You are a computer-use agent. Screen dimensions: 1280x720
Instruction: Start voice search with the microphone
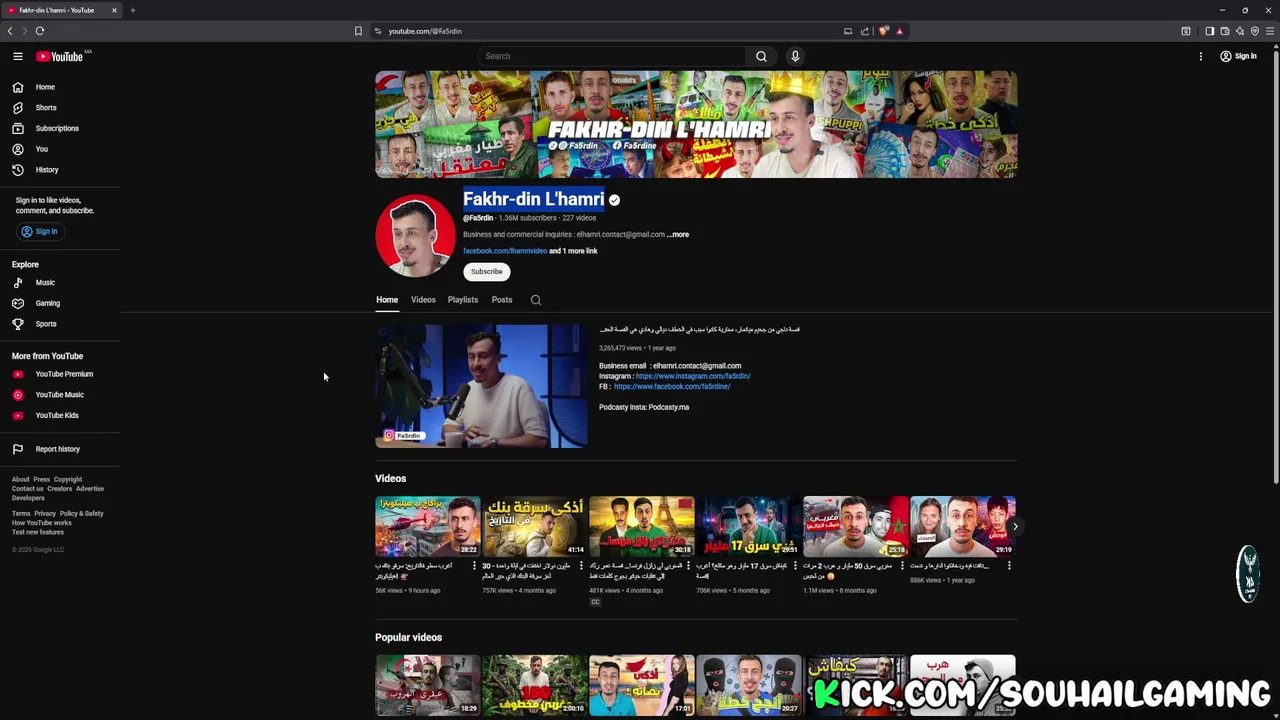[x=795, y=56]
